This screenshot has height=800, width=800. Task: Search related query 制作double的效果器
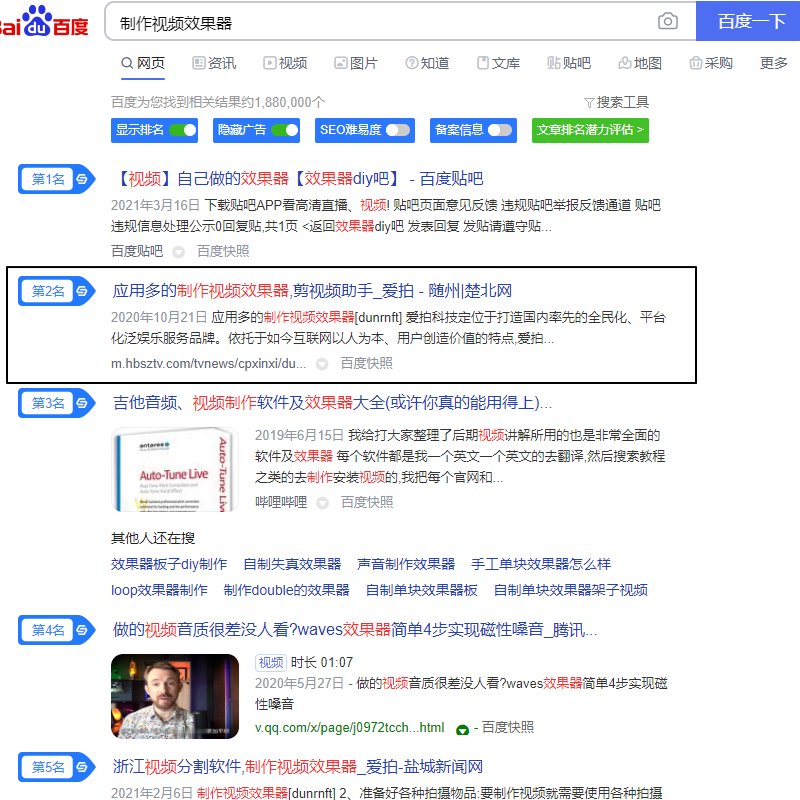pos(287,590)
